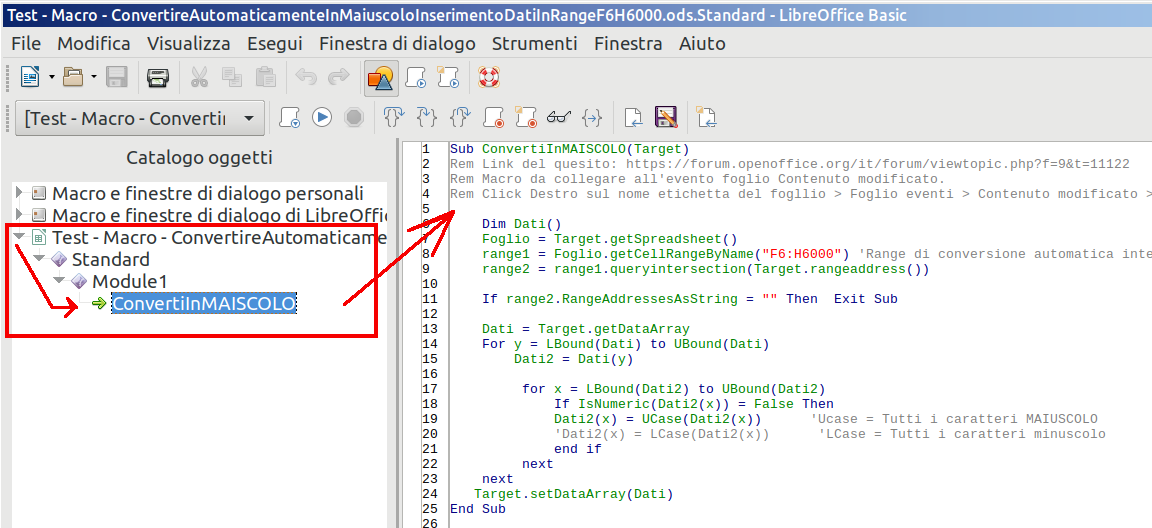Open the Select Module icon beside Help
Image resolution: width=1152 pixels, height=528 pixels.
[447, 77]
